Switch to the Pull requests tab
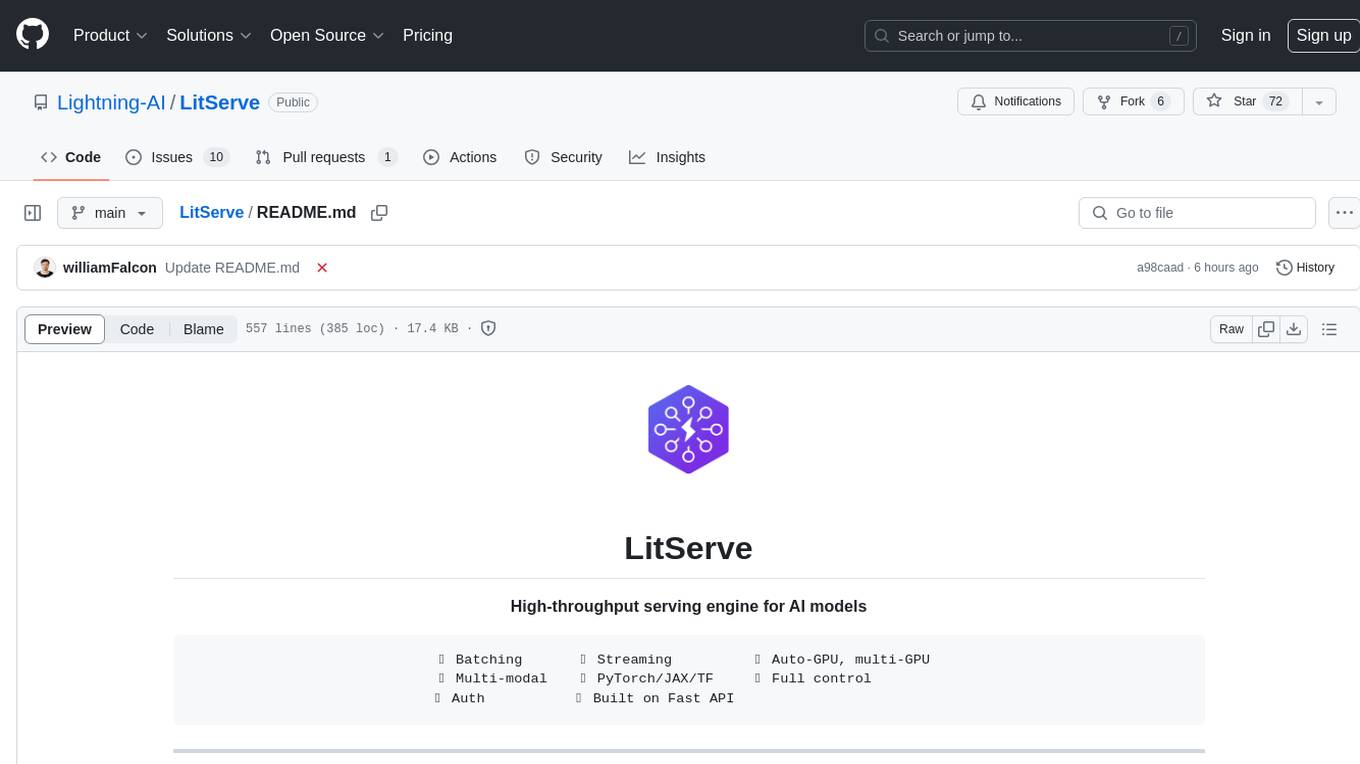Viewport: 1360px width, 764px height. [326, 157]
